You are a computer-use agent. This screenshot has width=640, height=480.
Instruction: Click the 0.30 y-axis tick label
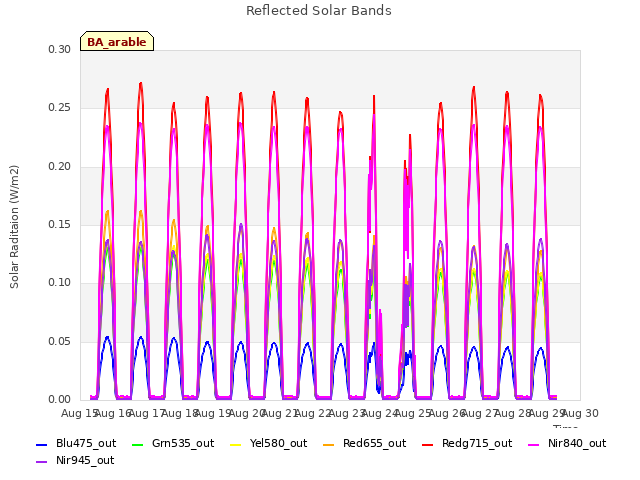60,49
